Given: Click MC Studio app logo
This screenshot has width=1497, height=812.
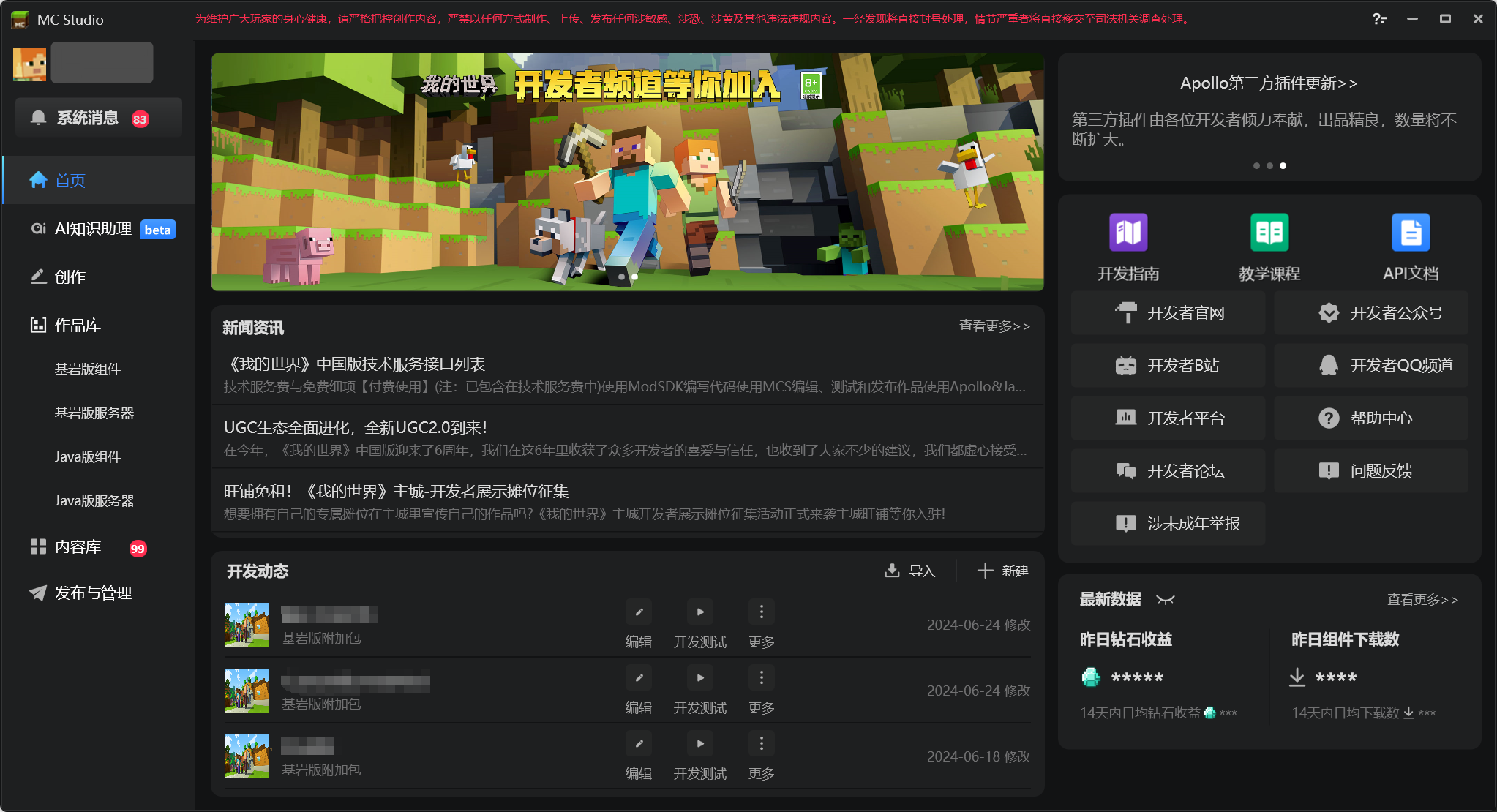Looking at the screenshot, I should pos(20,20).
